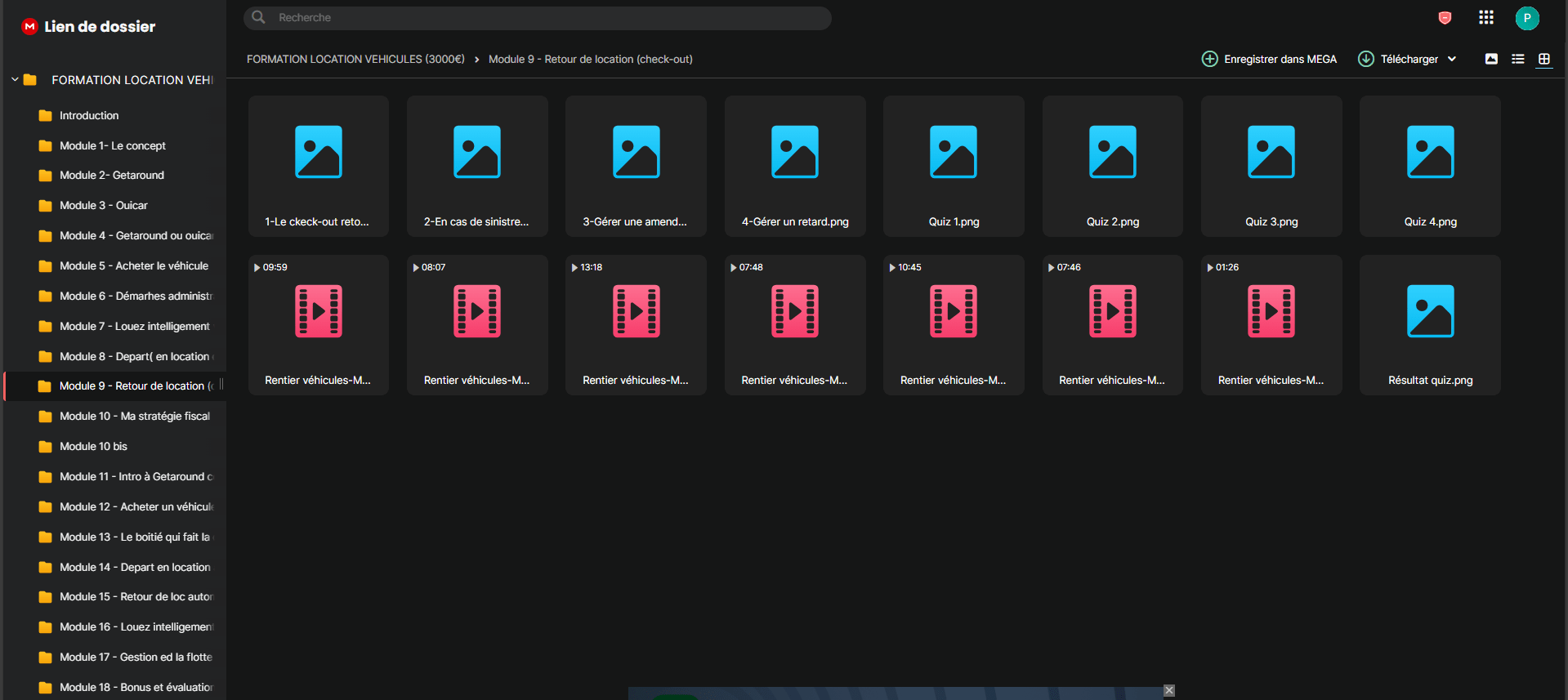The image size is (1568, 700).
Task: Focus the Recherche search field
Action: pos(538,17)
